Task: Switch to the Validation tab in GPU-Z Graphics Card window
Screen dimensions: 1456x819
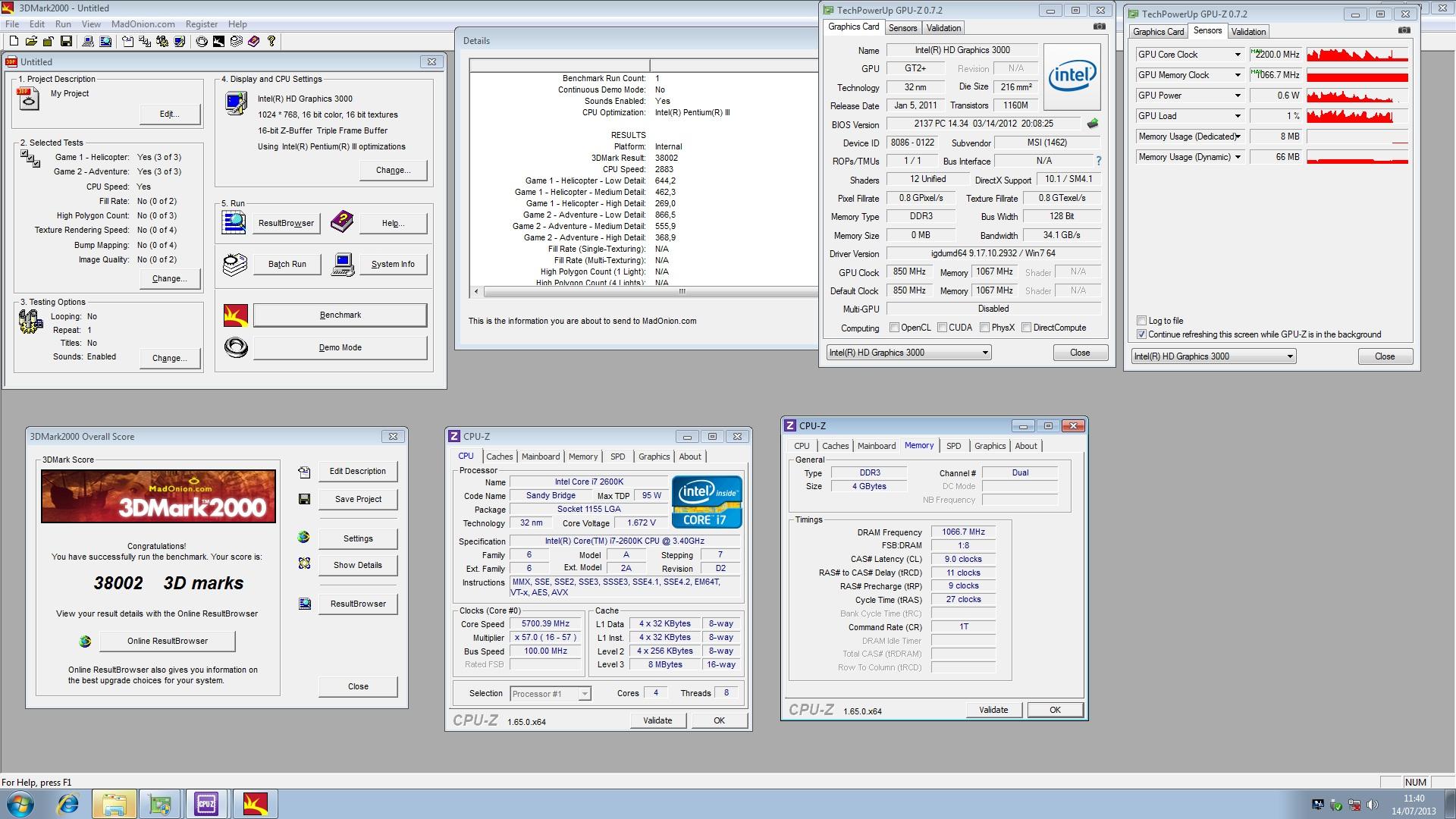Action: pyautogui.click(x=943, y=28)
